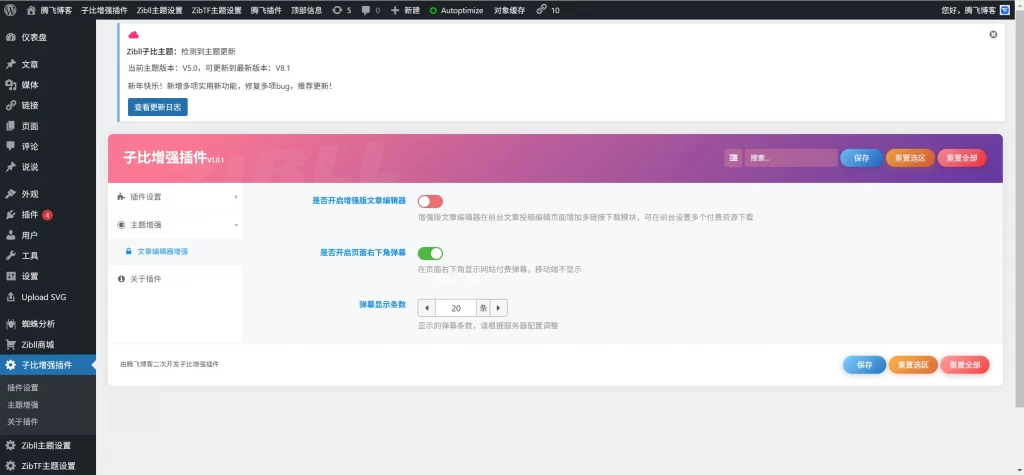1024x475 pixels.
Task: Click the 弹幕显示条数 number field
Action: pyautogui.click(x=456, y=308)
